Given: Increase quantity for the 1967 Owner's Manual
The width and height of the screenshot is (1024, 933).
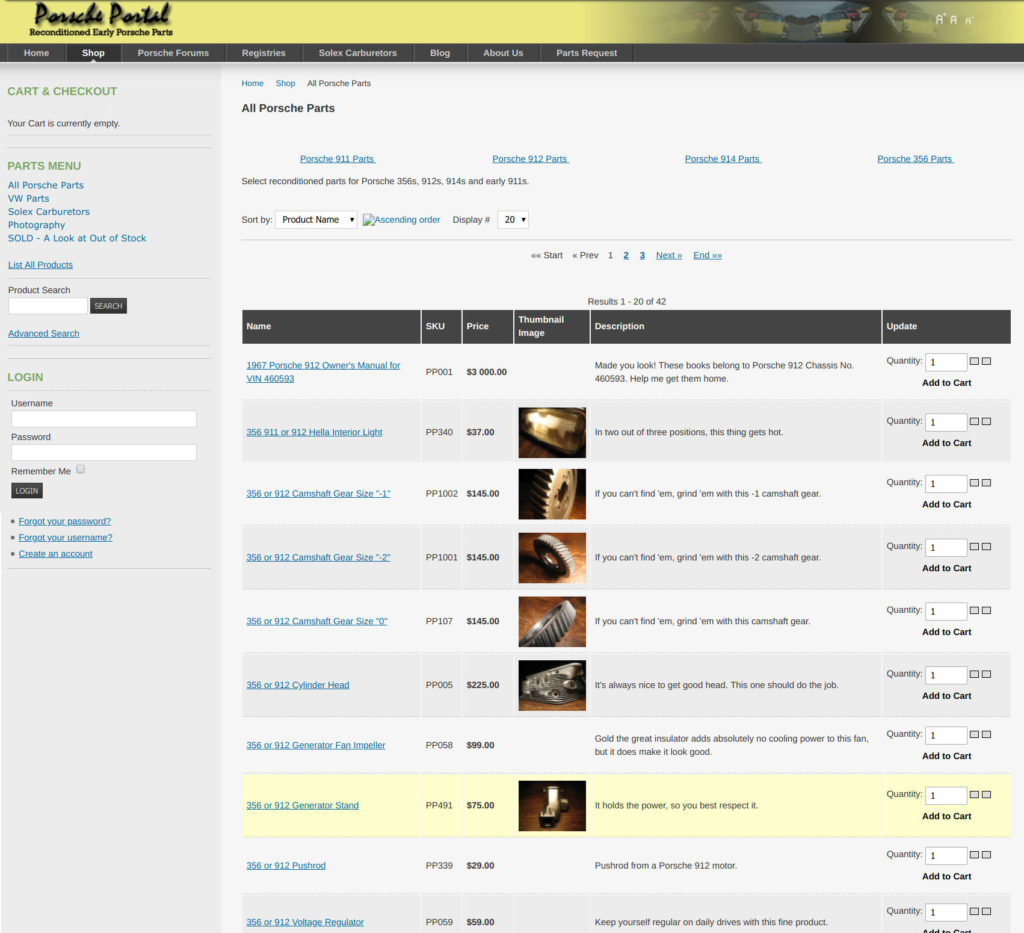Looking at the screenshot, I should tap(974, 361).
